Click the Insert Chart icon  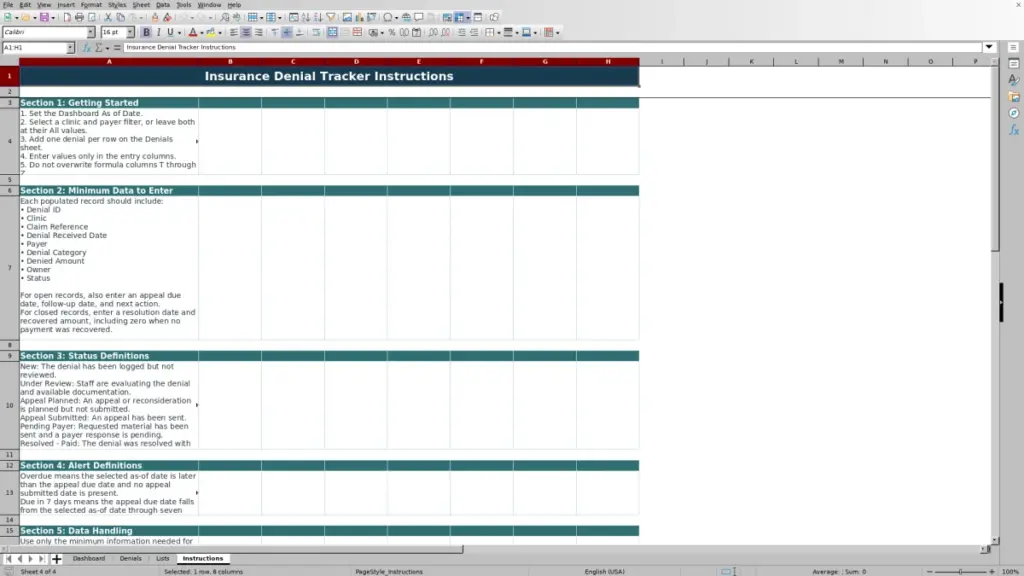(x=359, y=17)
